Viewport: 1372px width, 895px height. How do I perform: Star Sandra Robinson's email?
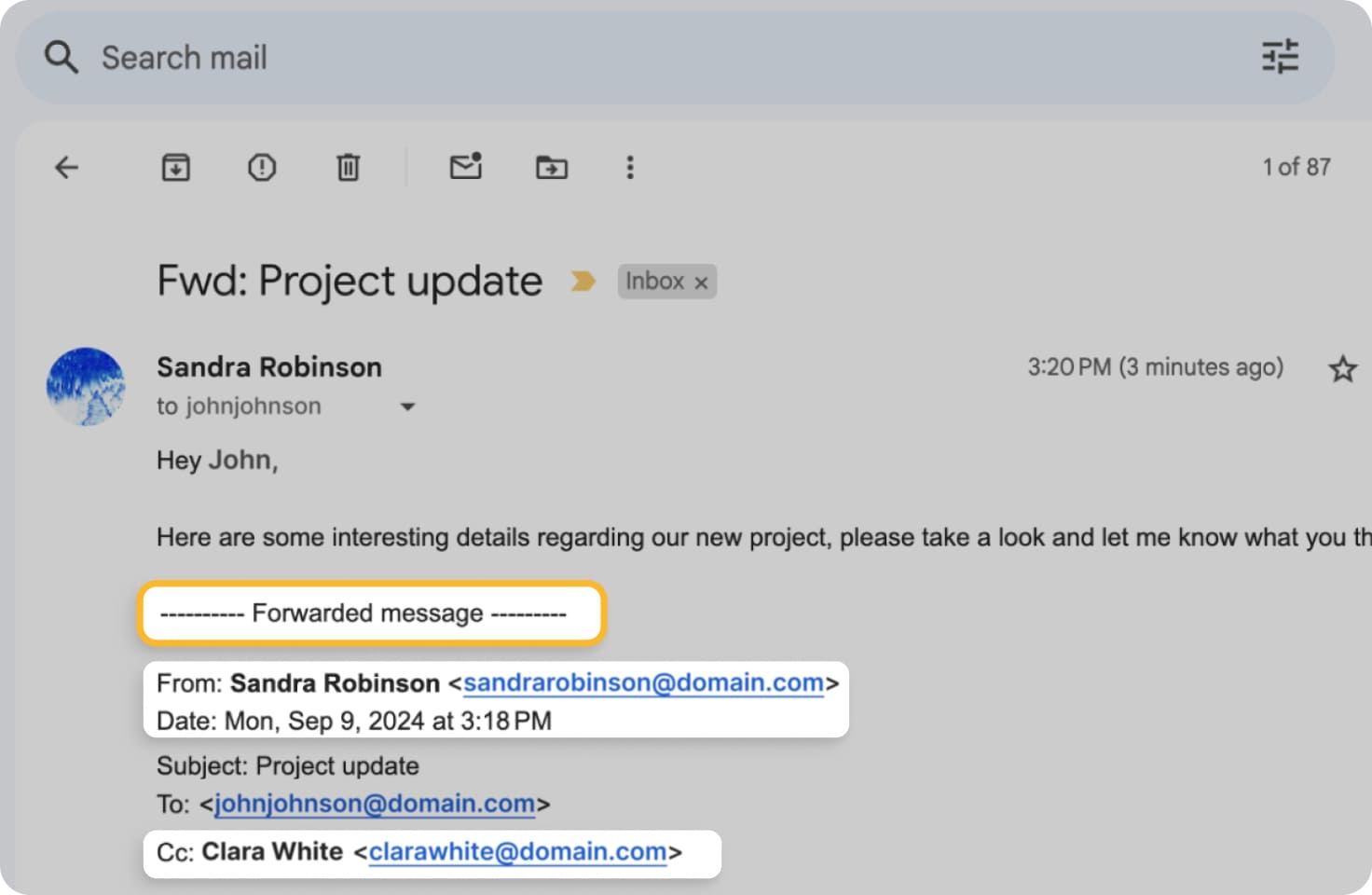1342,369
